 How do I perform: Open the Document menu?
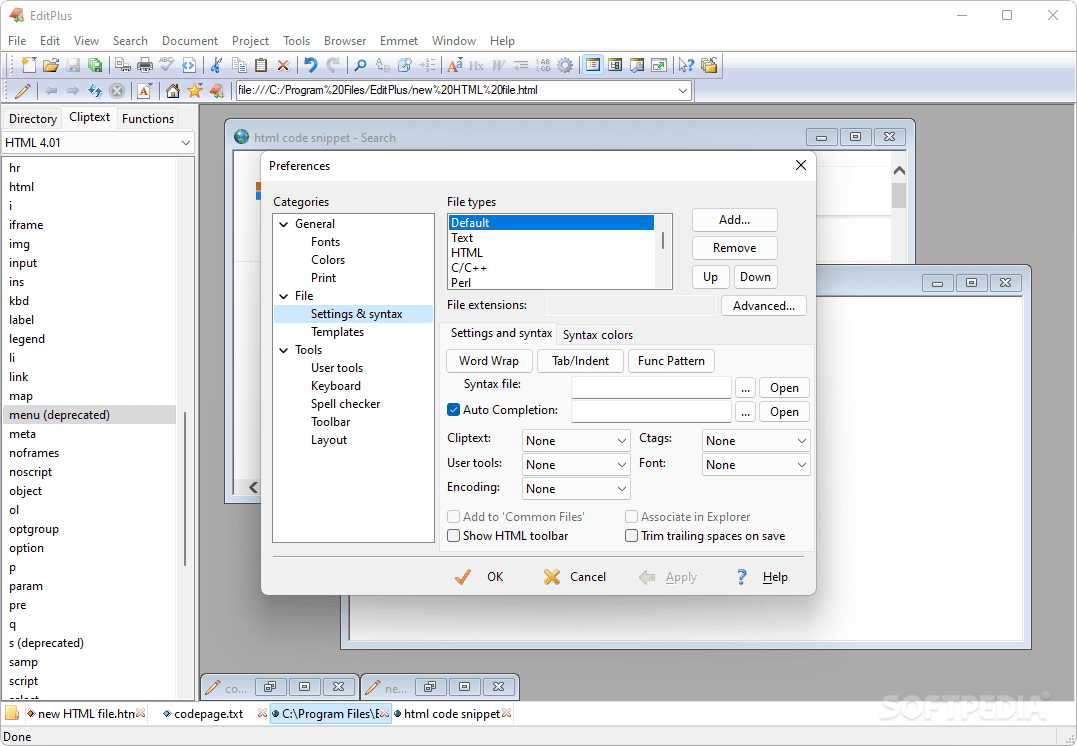tap(190, 41)
